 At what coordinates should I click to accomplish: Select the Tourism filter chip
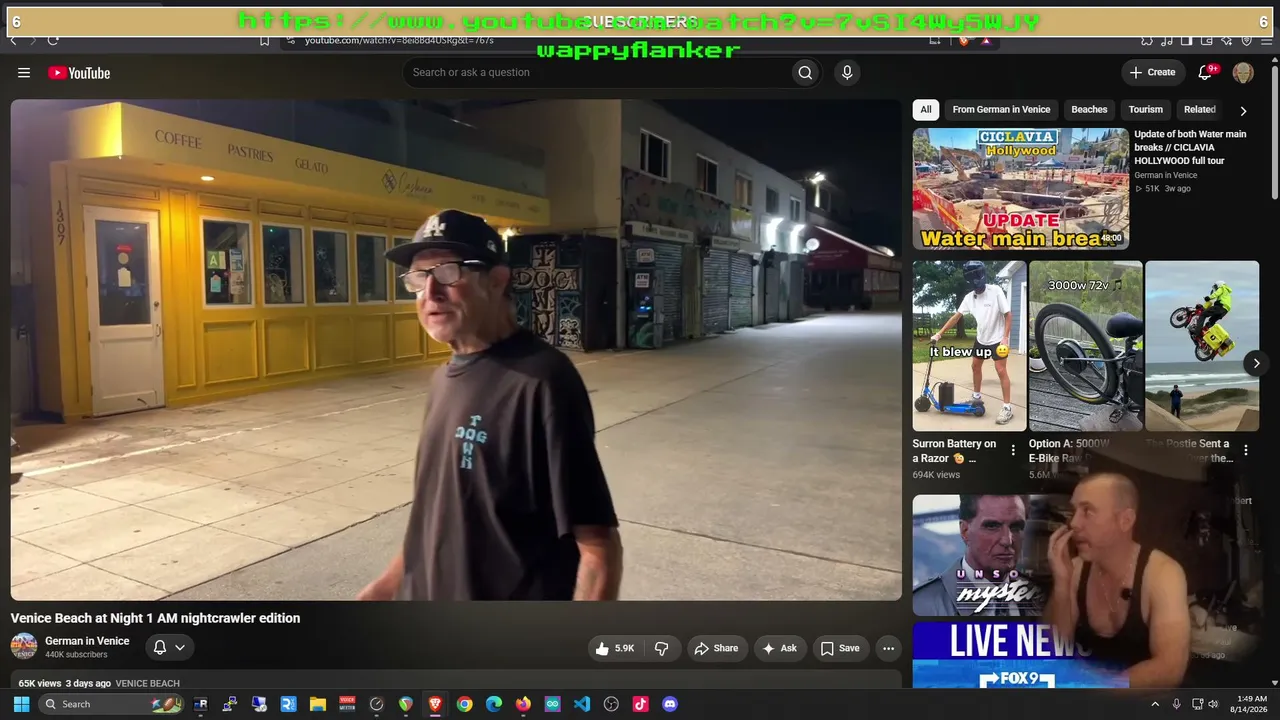pos(1146,110)
